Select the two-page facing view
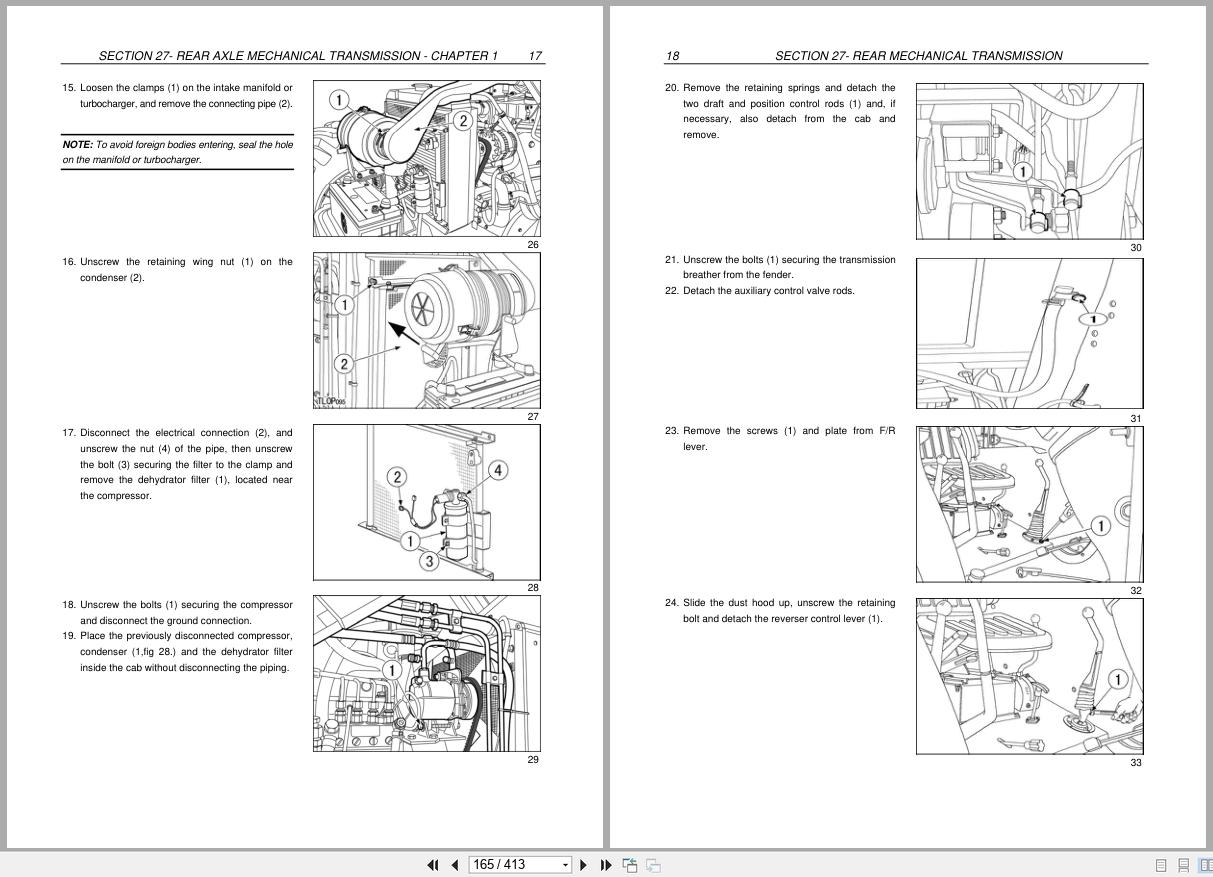 [x=1205, y=866]
